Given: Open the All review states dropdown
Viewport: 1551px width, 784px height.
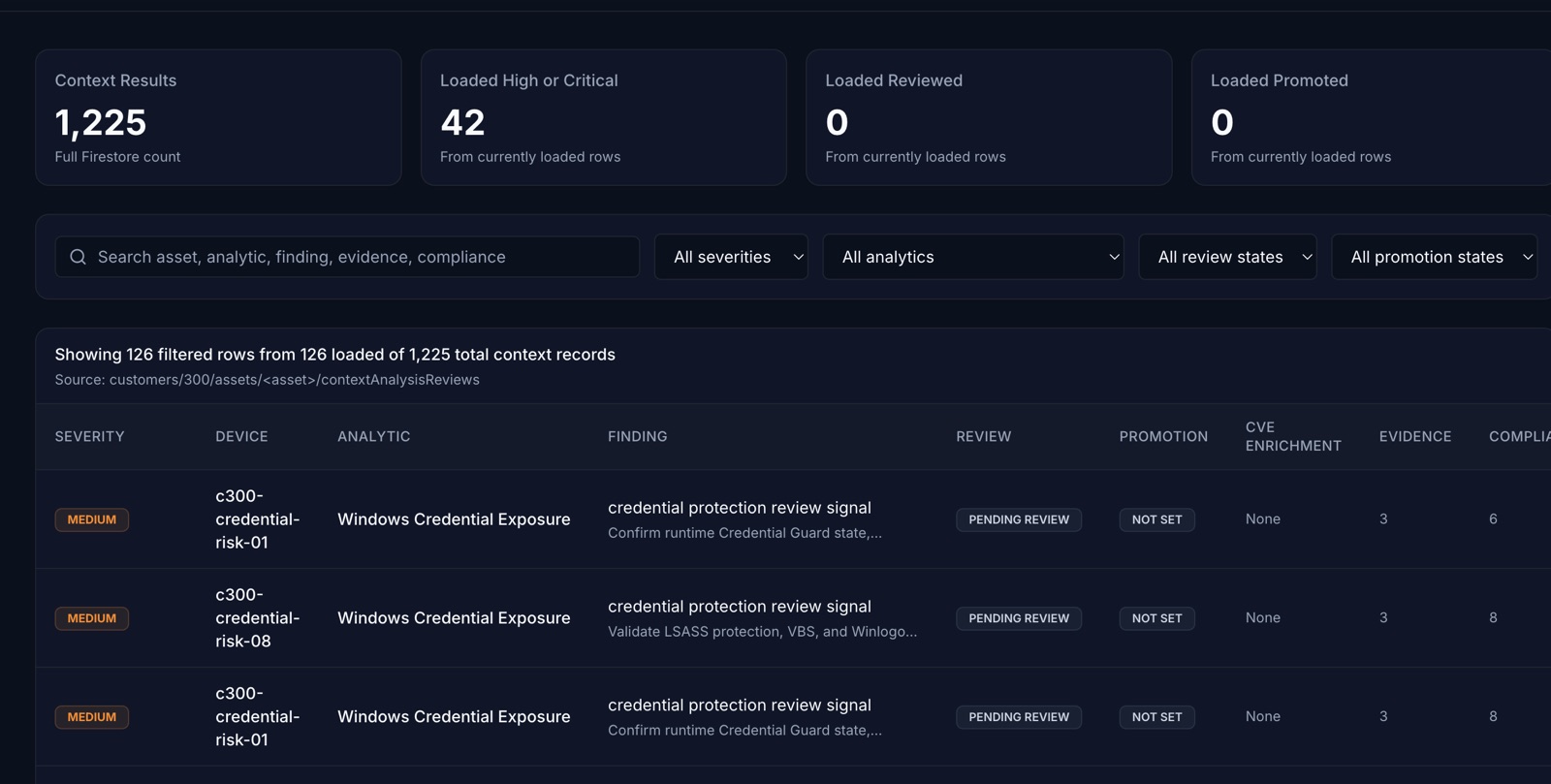Looking at the screenshot, I should click(x=1227, y=257).
